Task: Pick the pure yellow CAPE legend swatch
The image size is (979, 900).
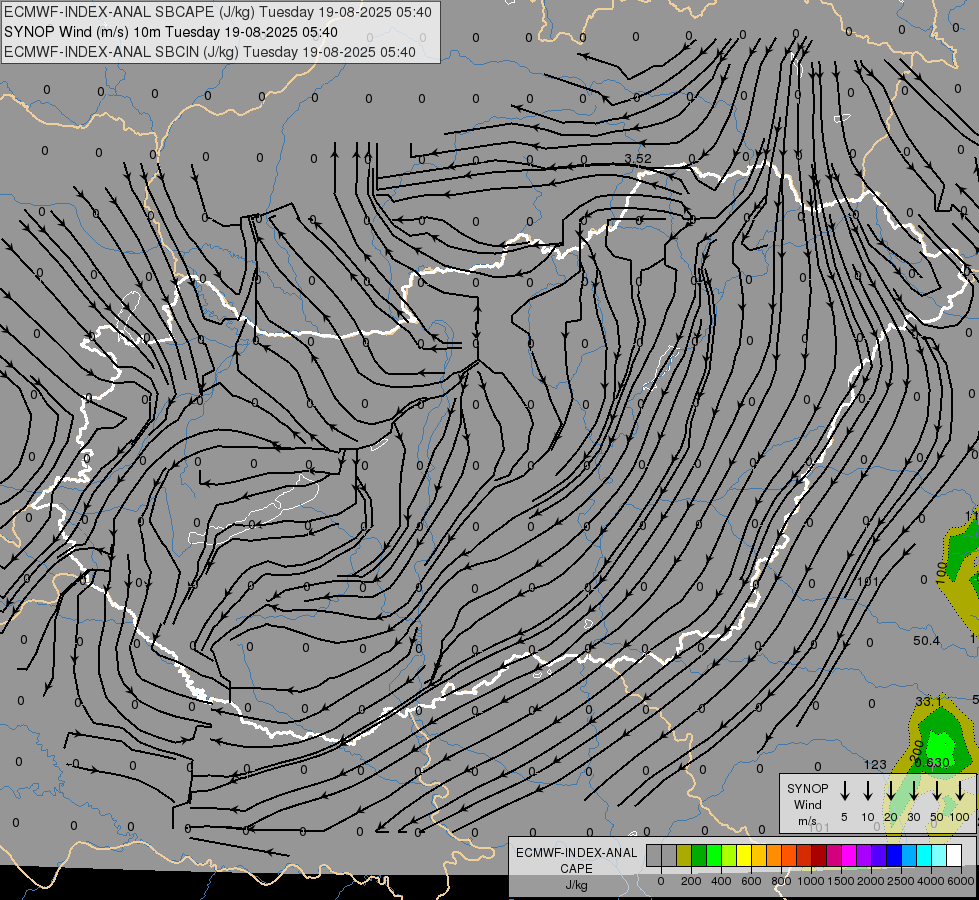Action: tap(744, 855)
